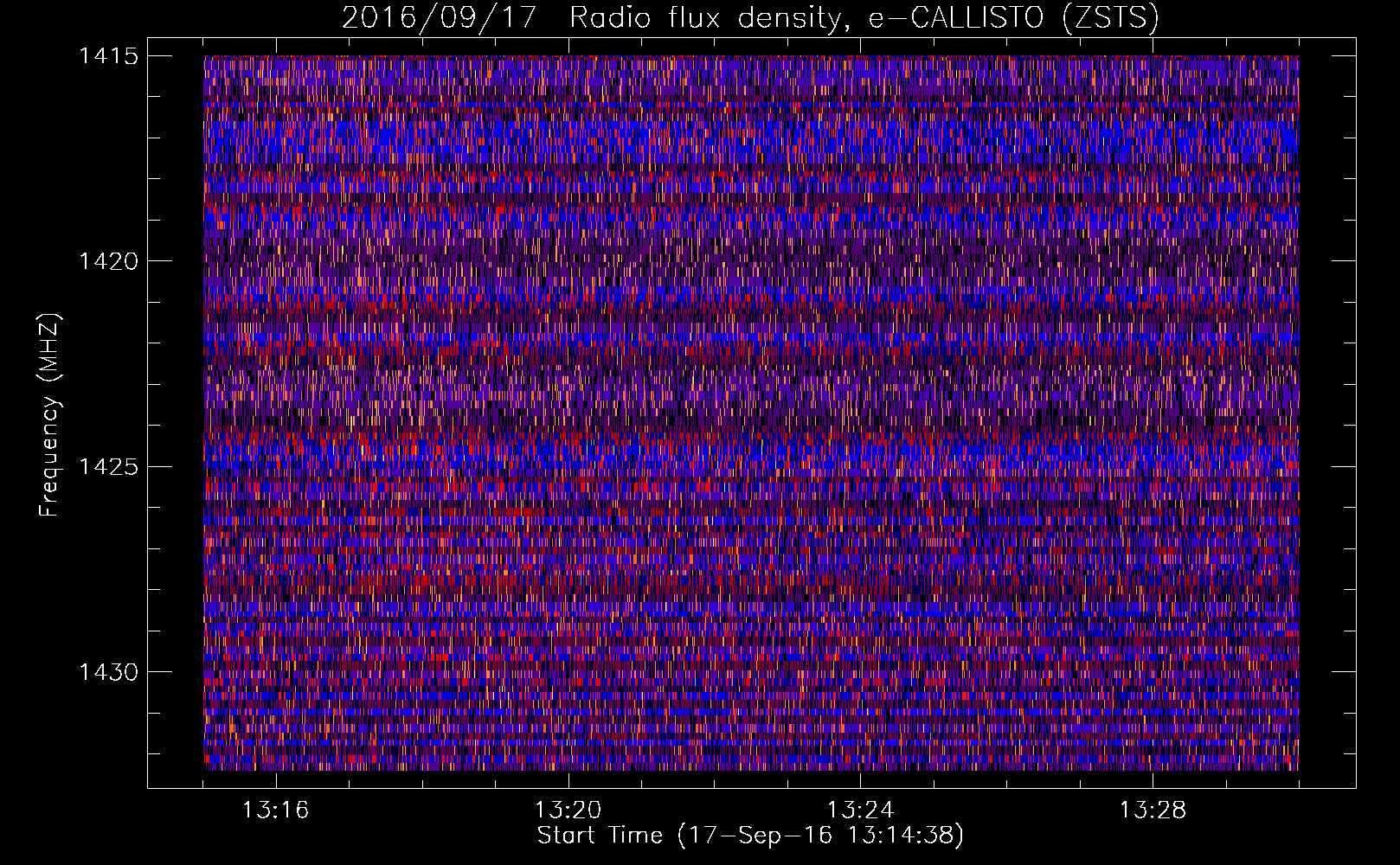The image size is (1400, 865).
Task: Click the 13:20 time tick label
Action: point(568,811)
